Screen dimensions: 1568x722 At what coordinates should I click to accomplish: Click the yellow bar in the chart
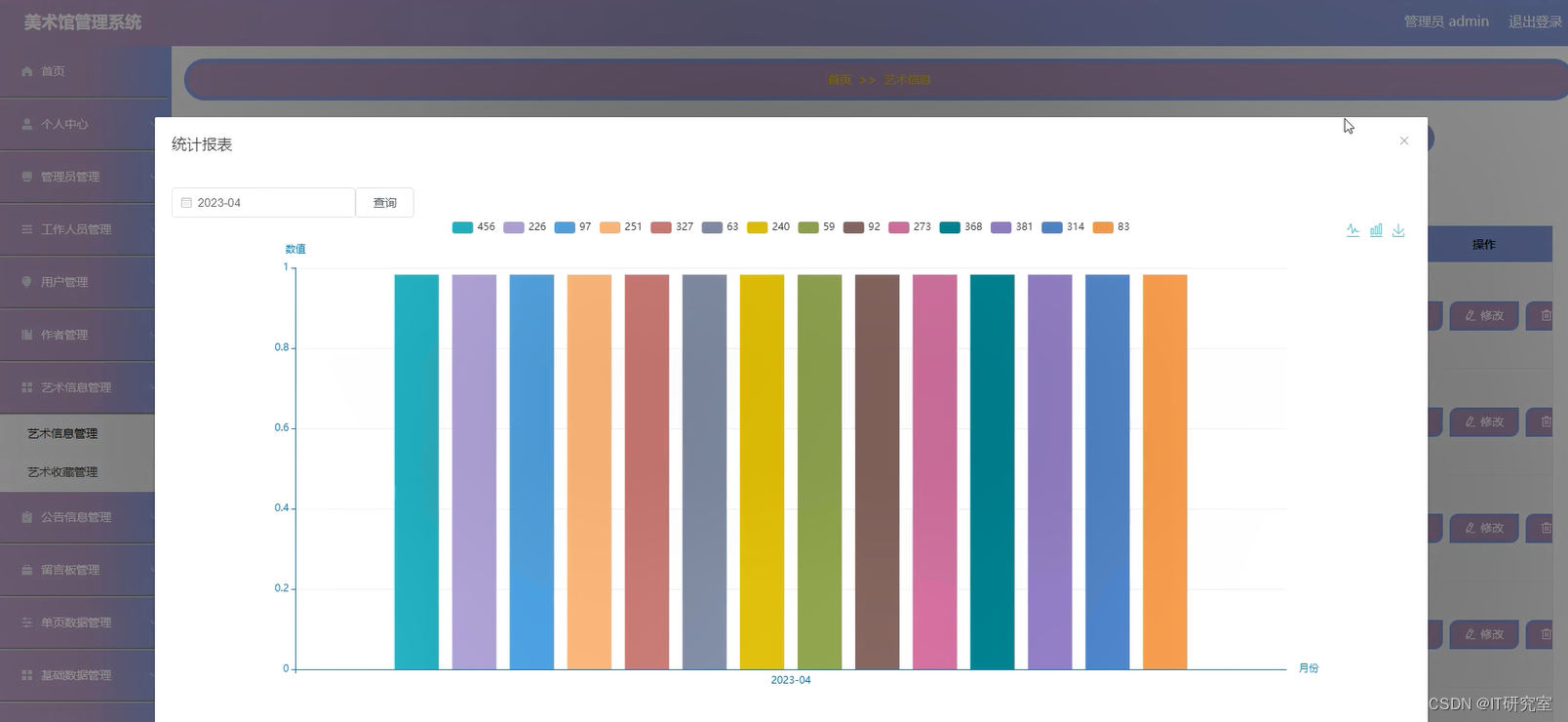762,472
